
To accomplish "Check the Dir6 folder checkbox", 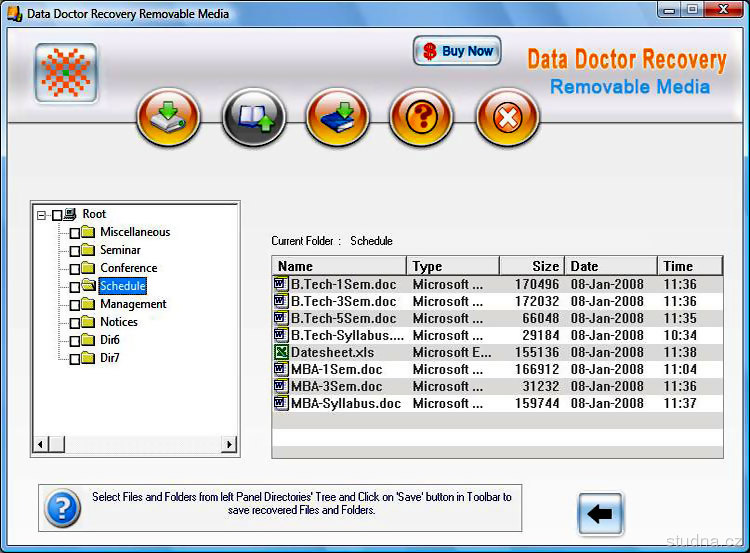I will coord(75,341).
